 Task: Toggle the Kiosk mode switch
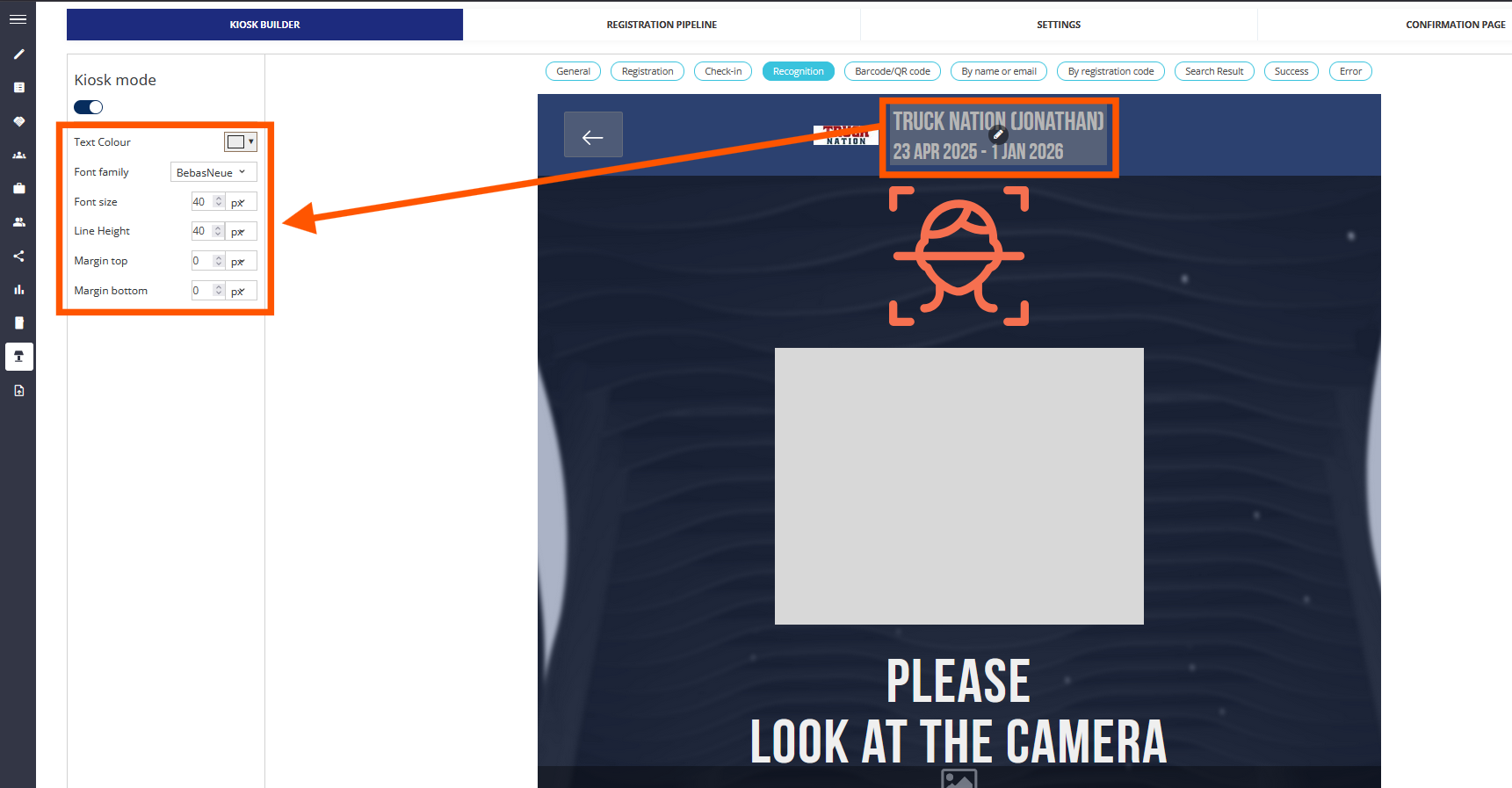point(89,107)
